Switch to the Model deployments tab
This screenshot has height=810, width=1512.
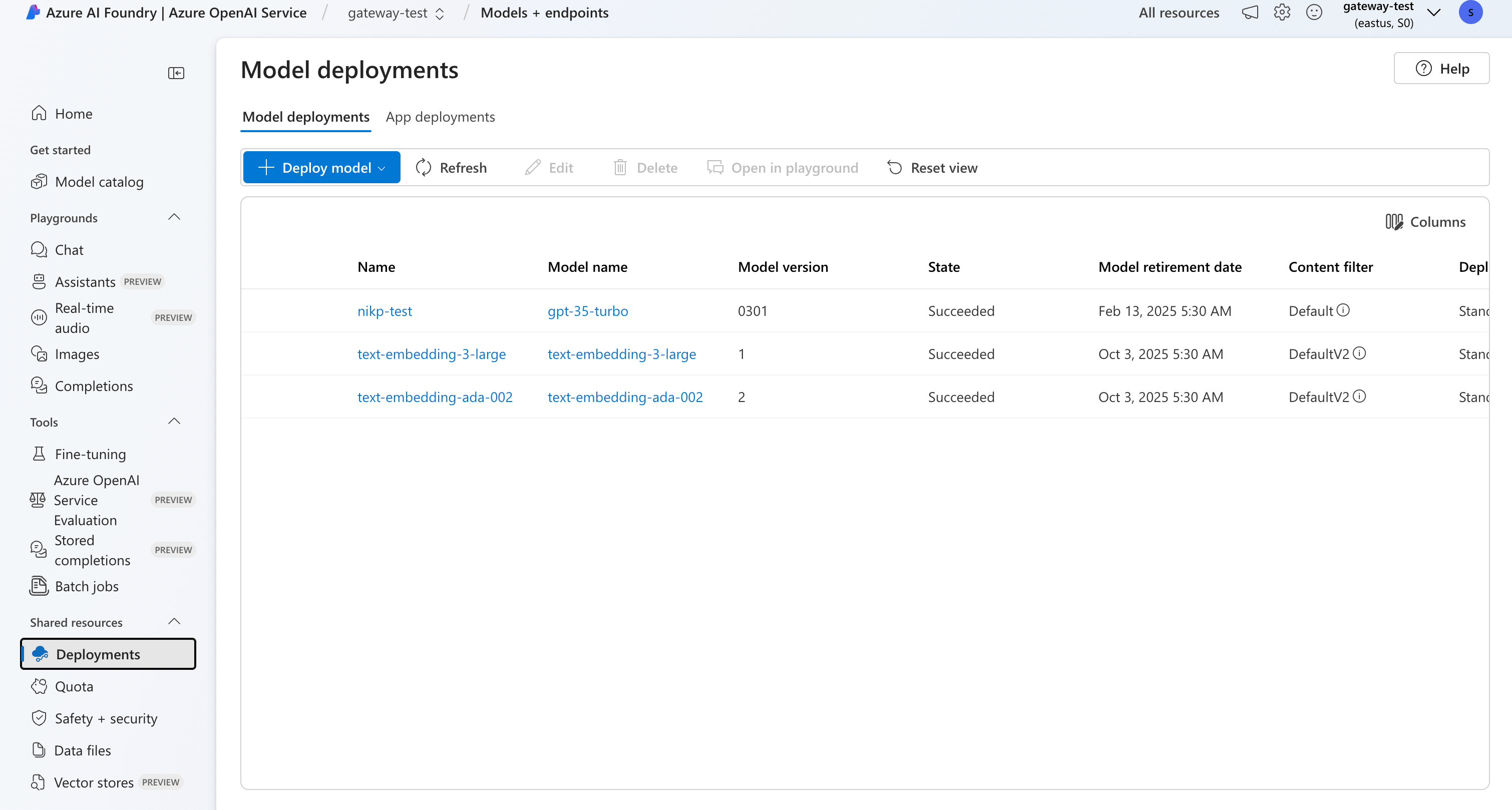(306, 117)
